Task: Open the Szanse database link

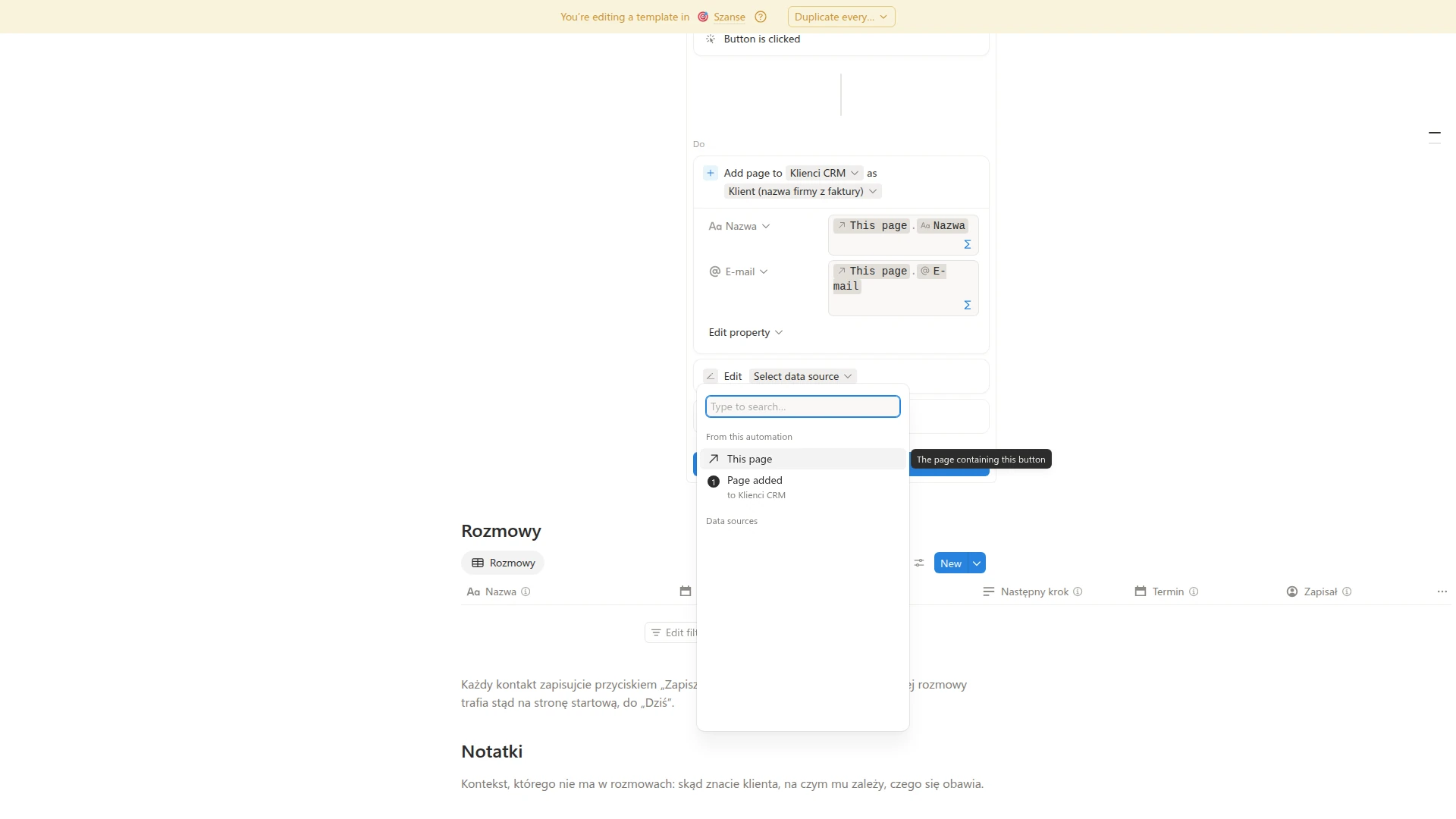Action: [729, 17]
